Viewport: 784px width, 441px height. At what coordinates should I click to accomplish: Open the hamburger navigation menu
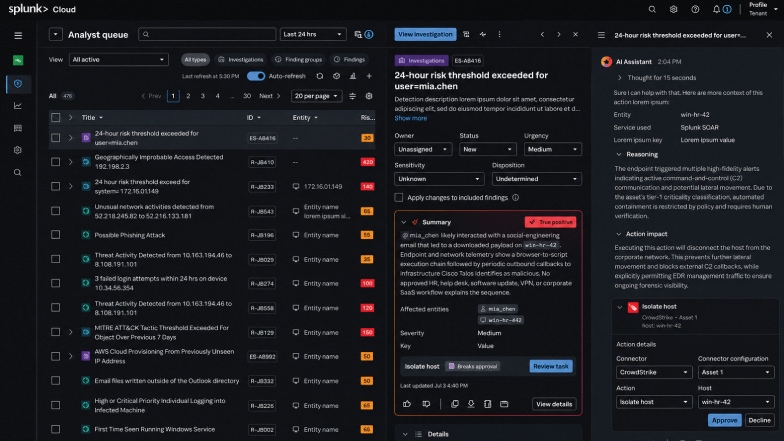tap(18, 36)
